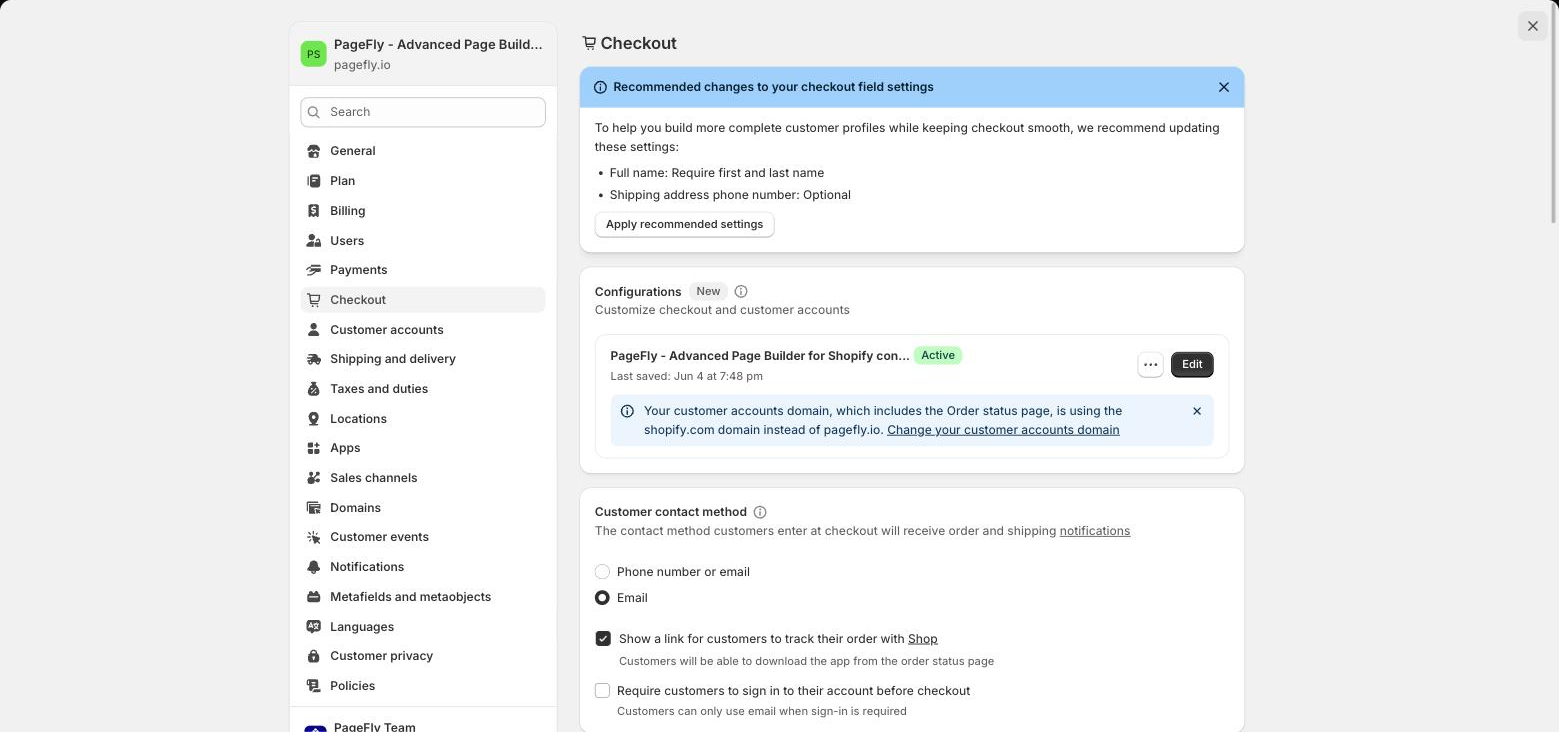Close the settings window
Screen dimensions: 1559x732
pos(1533,26)
